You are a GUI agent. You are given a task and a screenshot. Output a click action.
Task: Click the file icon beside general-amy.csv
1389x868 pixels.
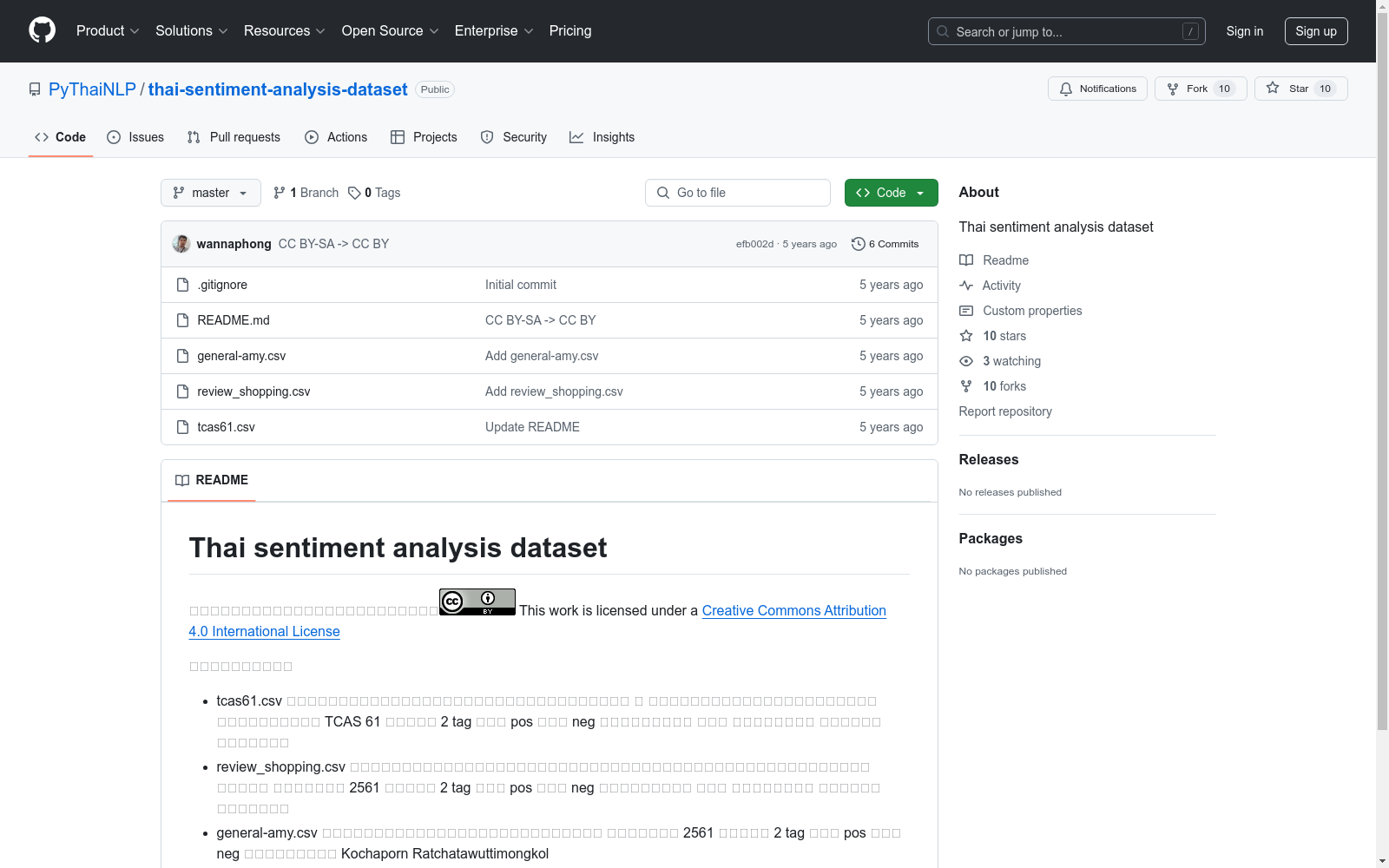tap(182, 356)
